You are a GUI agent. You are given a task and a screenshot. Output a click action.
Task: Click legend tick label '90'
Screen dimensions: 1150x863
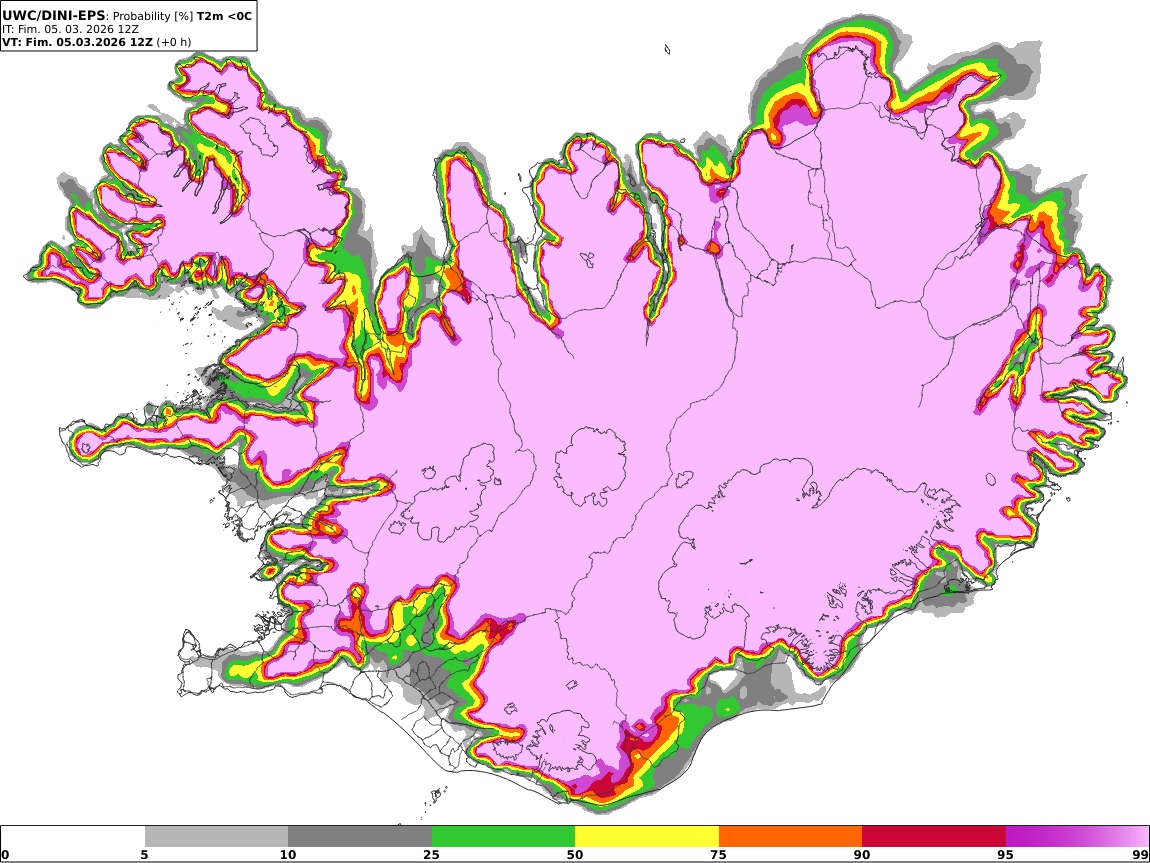pos(862,855)
